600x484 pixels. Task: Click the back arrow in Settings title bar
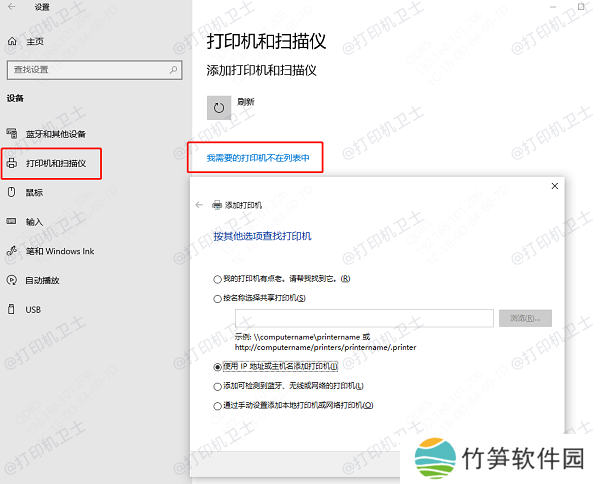[12, 7]
